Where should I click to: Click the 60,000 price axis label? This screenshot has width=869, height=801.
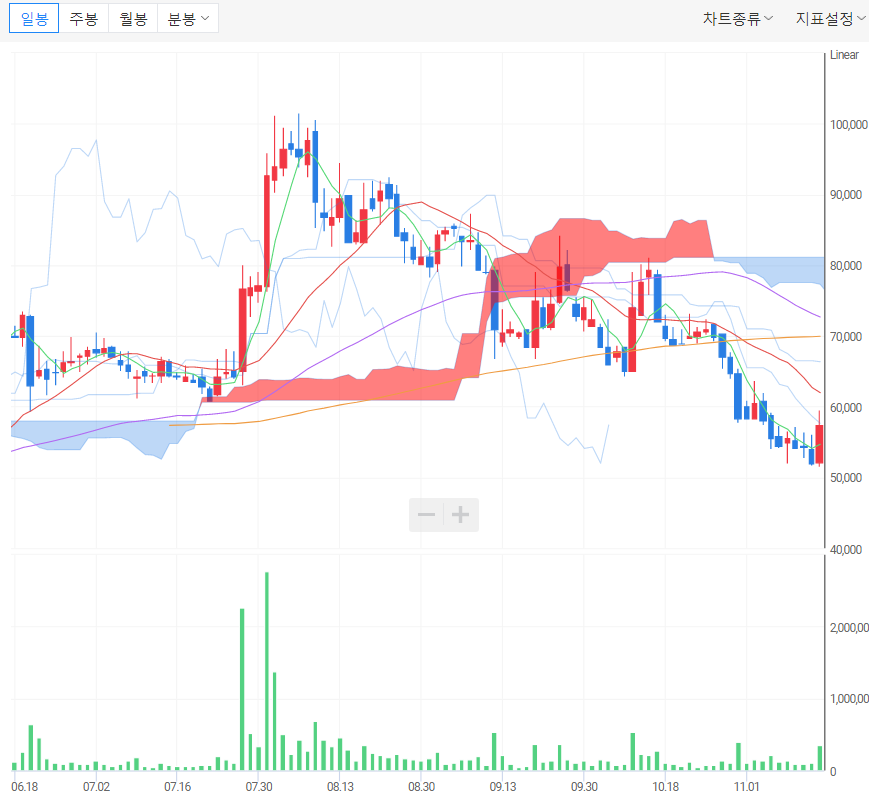tap(846, 408)
